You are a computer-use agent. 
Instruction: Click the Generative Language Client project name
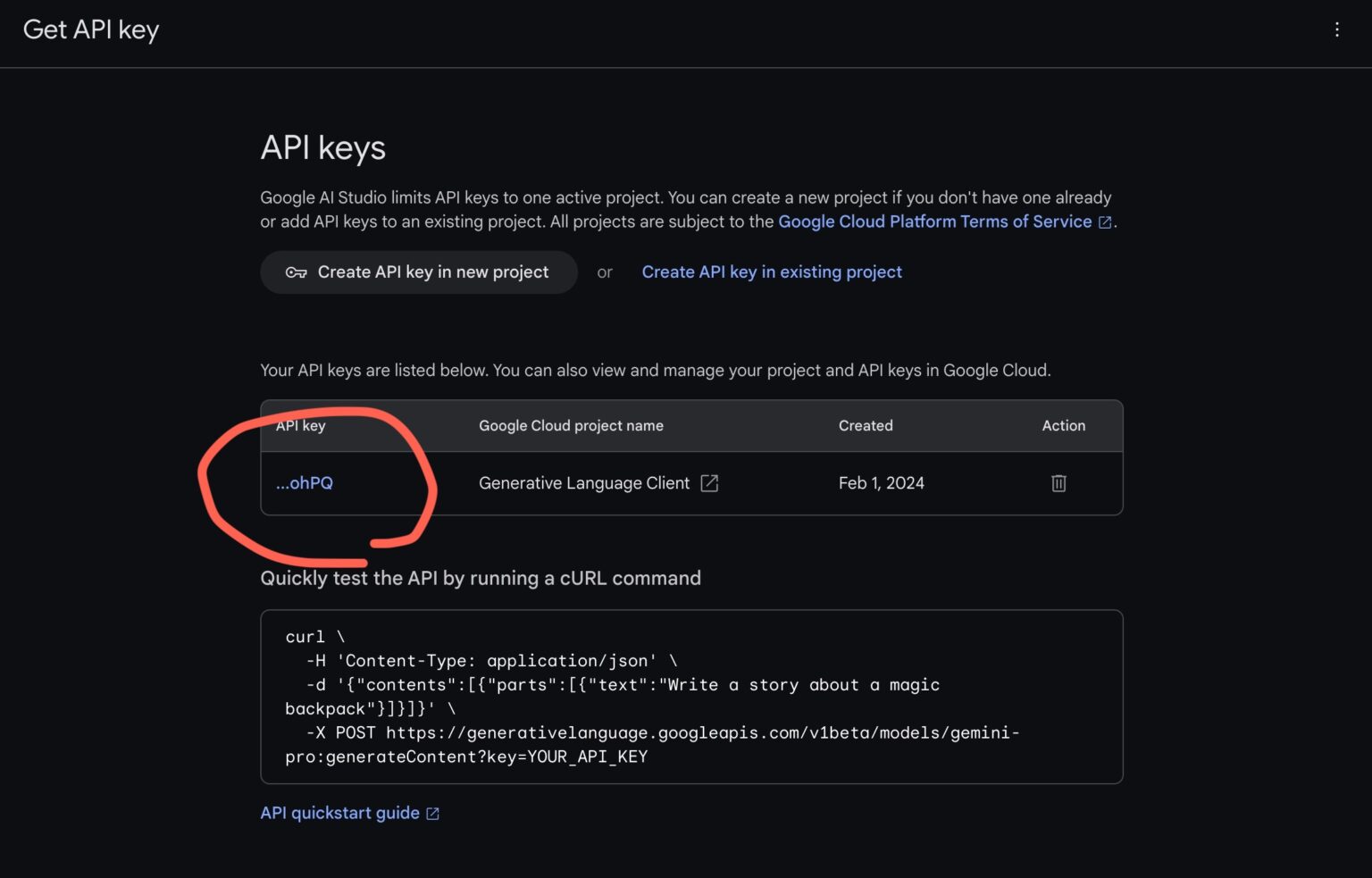583,482
